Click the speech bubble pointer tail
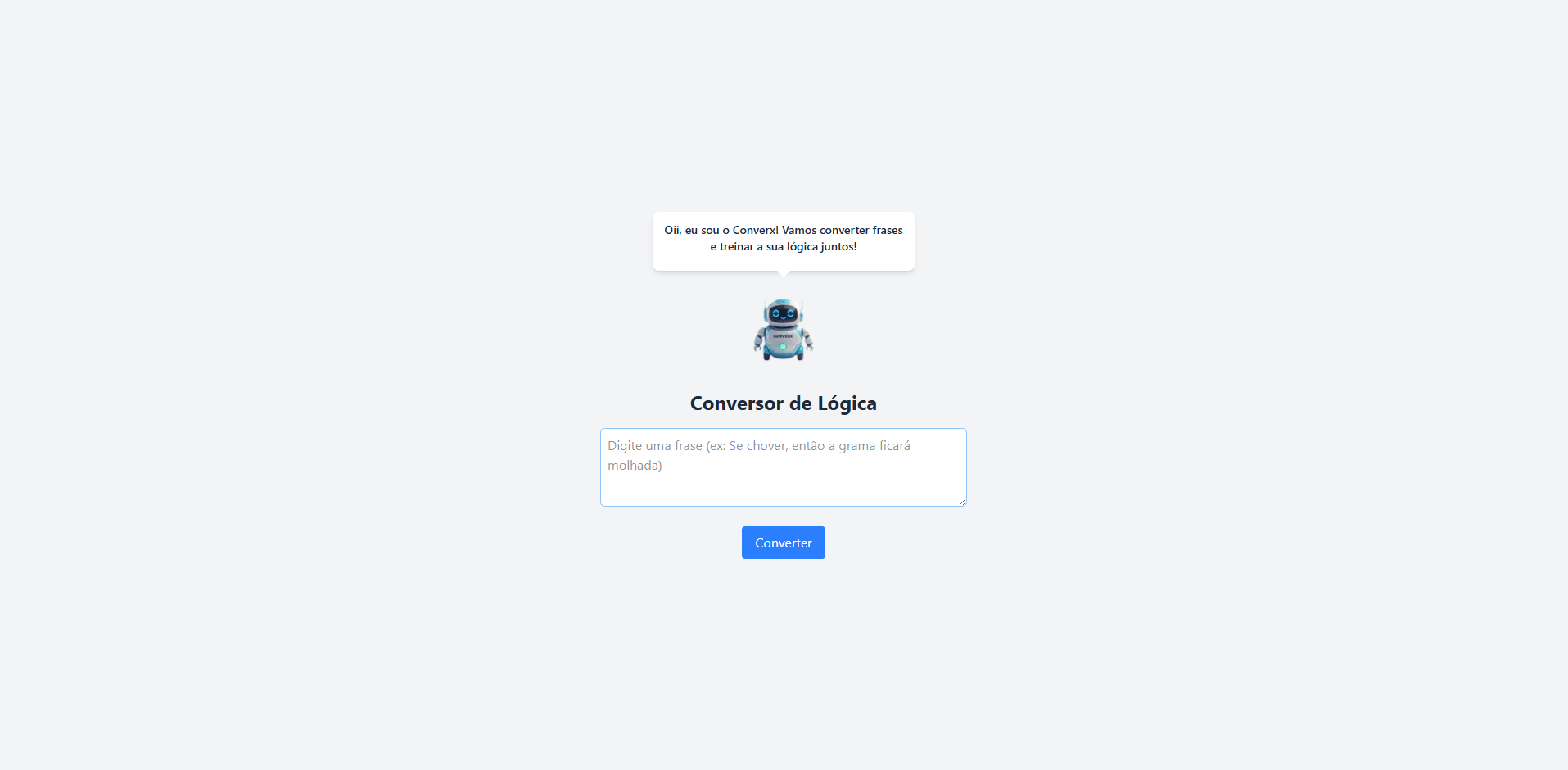Image resolution: width=1568 pixels, height=770 pixels. [x=784, y=274]
